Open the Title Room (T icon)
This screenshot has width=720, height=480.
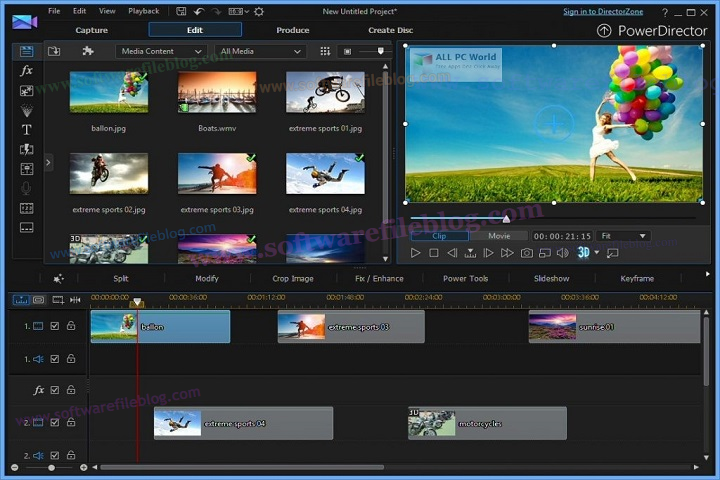pos(26,129)
